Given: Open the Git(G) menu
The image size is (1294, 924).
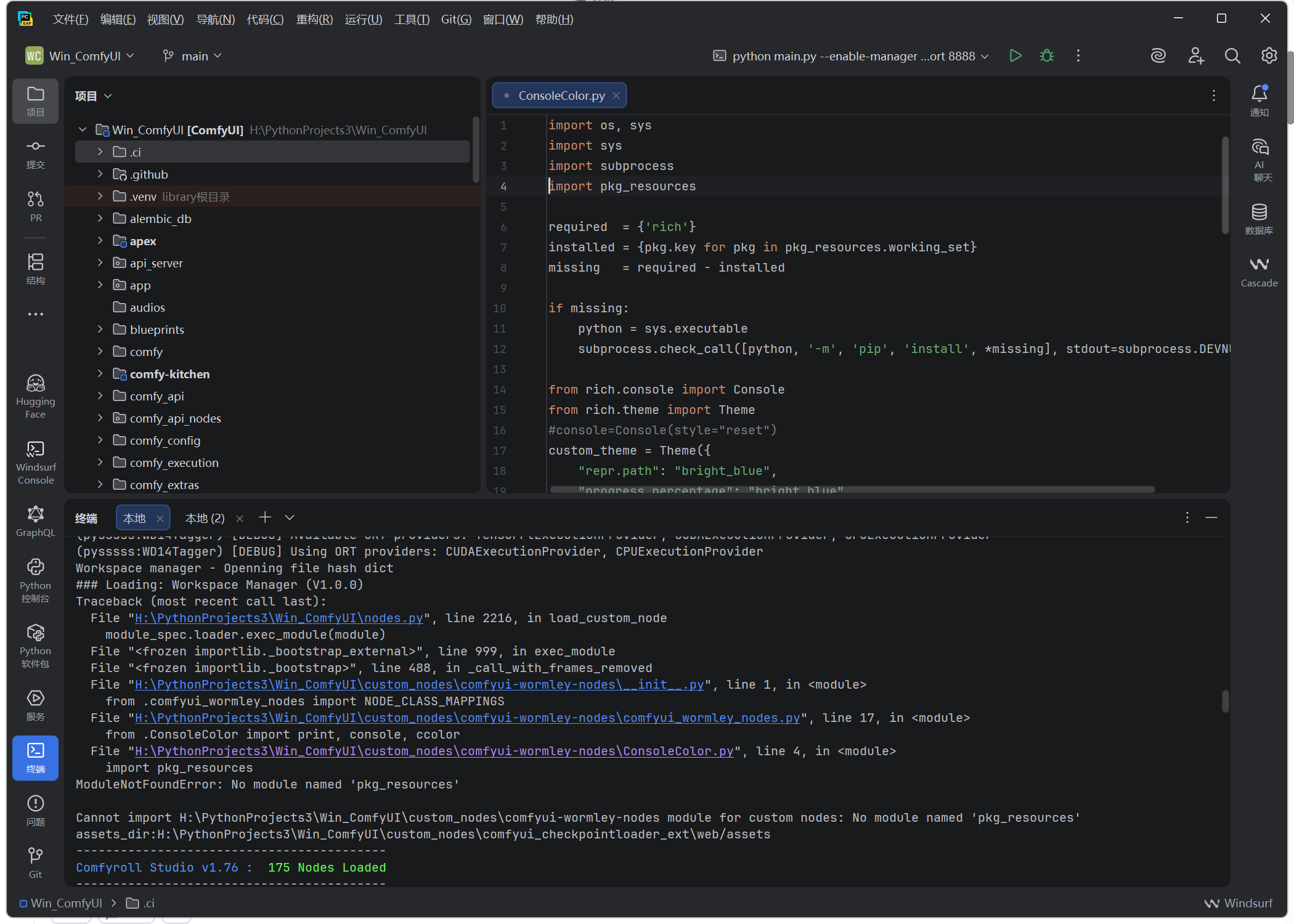Looking at the screenshot, I should click(456, 19).
